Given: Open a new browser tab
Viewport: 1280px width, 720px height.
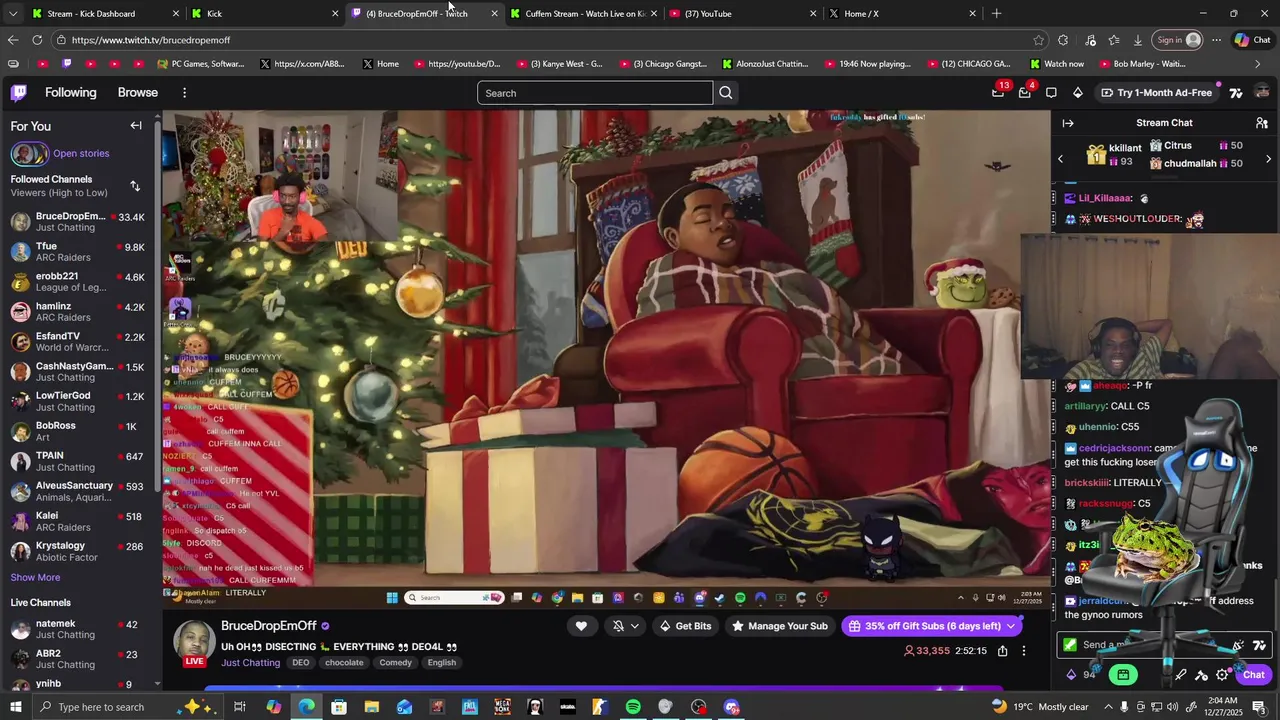Looking at the screenshot, I should pyautogui.click(x=996, y=14).
